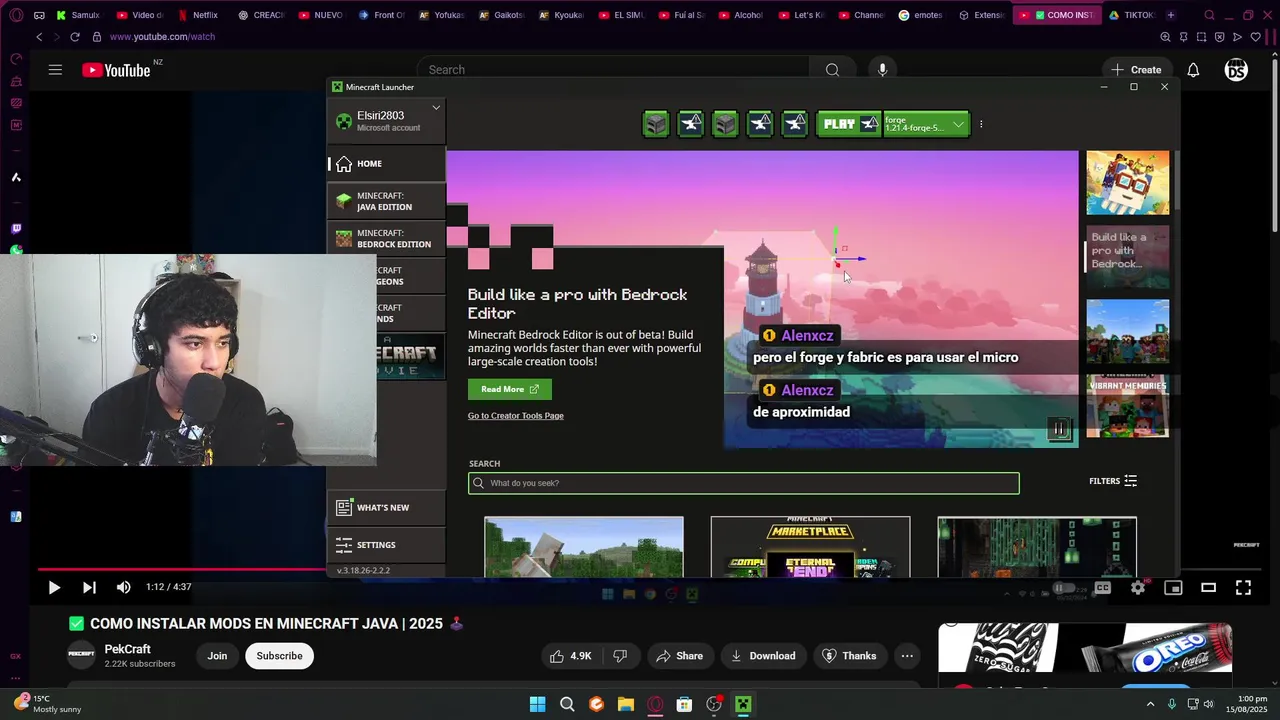
Task: Go back in browser history
Action: 39,37
